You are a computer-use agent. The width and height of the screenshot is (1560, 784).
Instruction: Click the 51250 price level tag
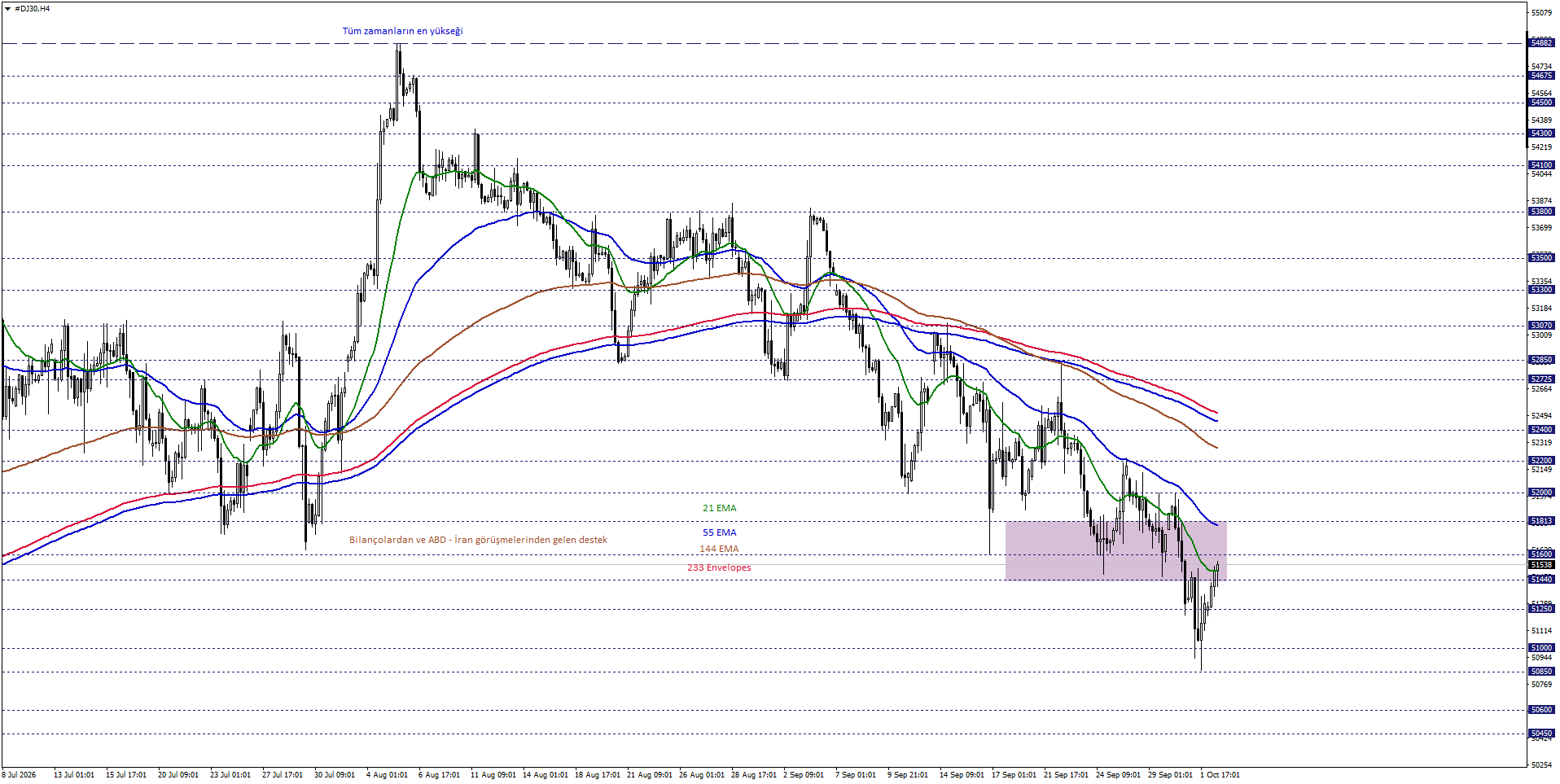coord(1541,609)
